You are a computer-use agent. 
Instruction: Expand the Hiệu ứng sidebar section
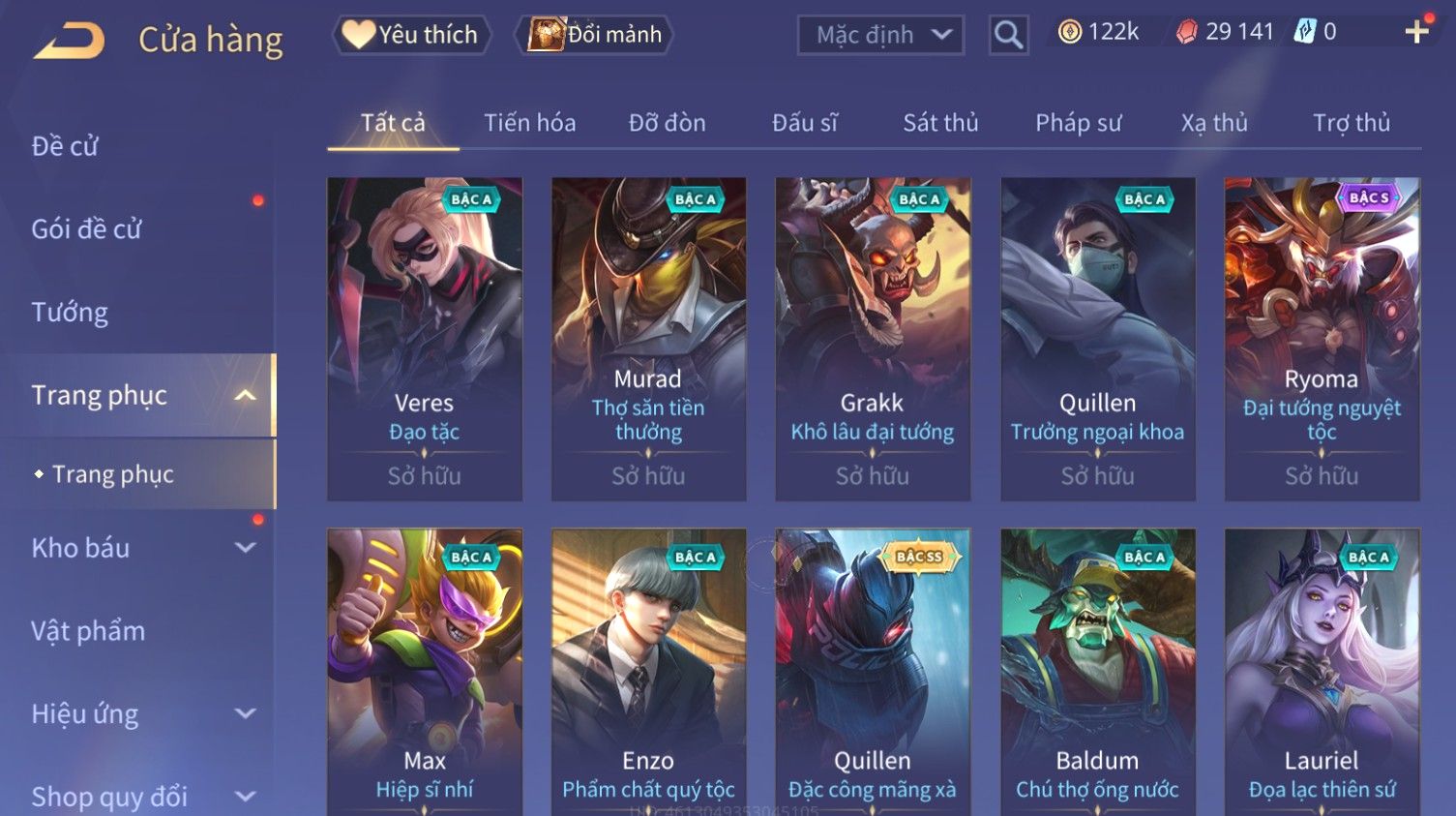tap(246, 713)
